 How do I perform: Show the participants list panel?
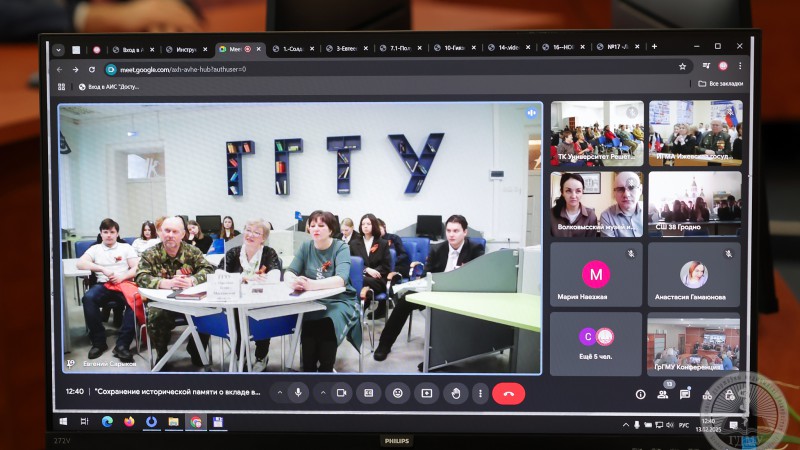[663, 394]
